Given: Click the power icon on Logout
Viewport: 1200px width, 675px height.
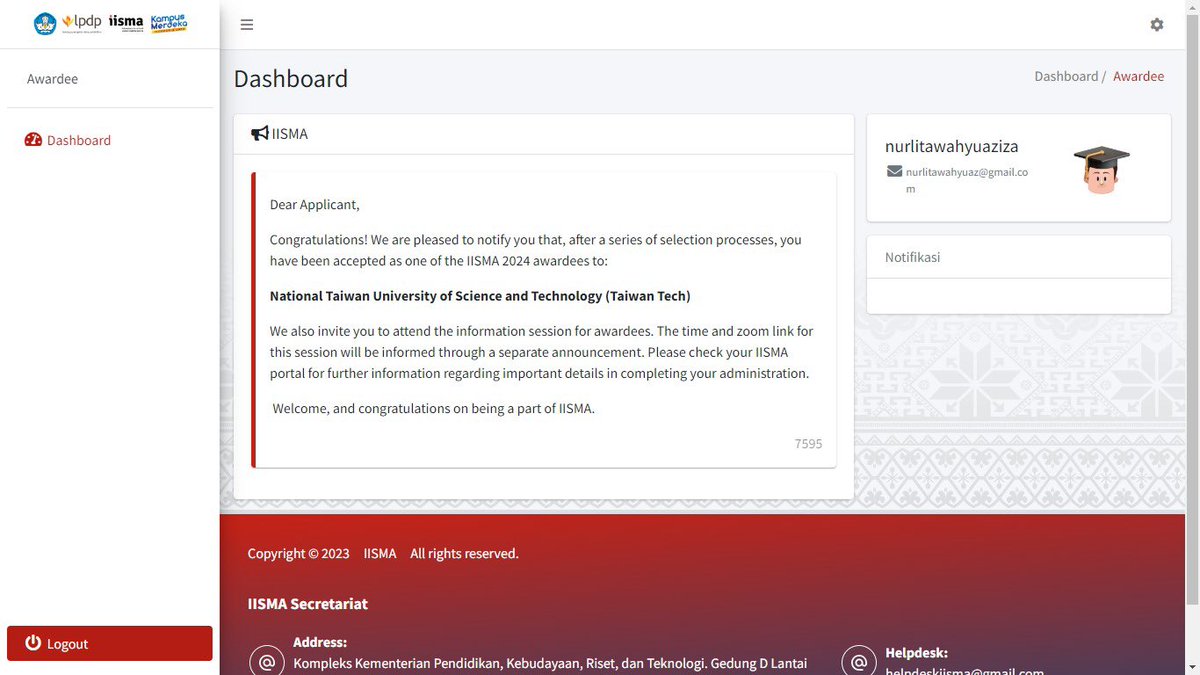Looking at the screenshot, I should 33,643.
